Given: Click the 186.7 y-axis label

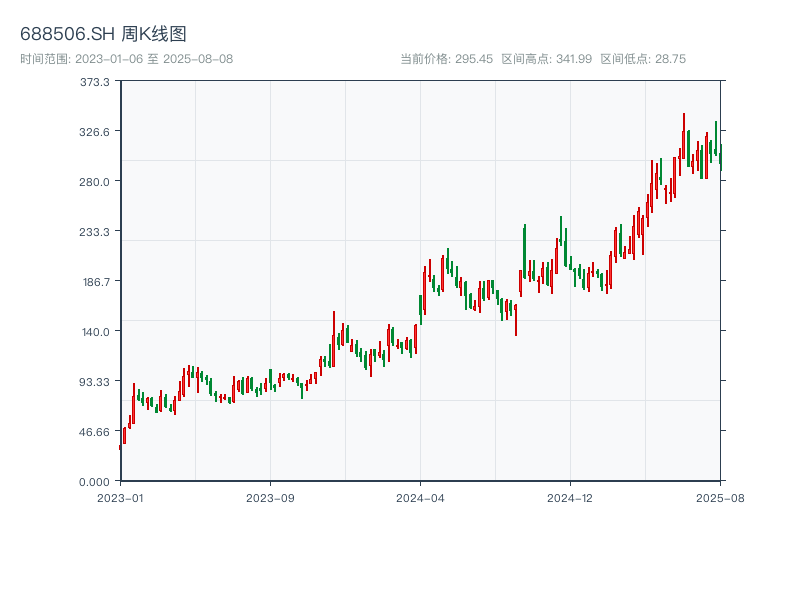Looking at the screenshot, I should tap(96, 282).
